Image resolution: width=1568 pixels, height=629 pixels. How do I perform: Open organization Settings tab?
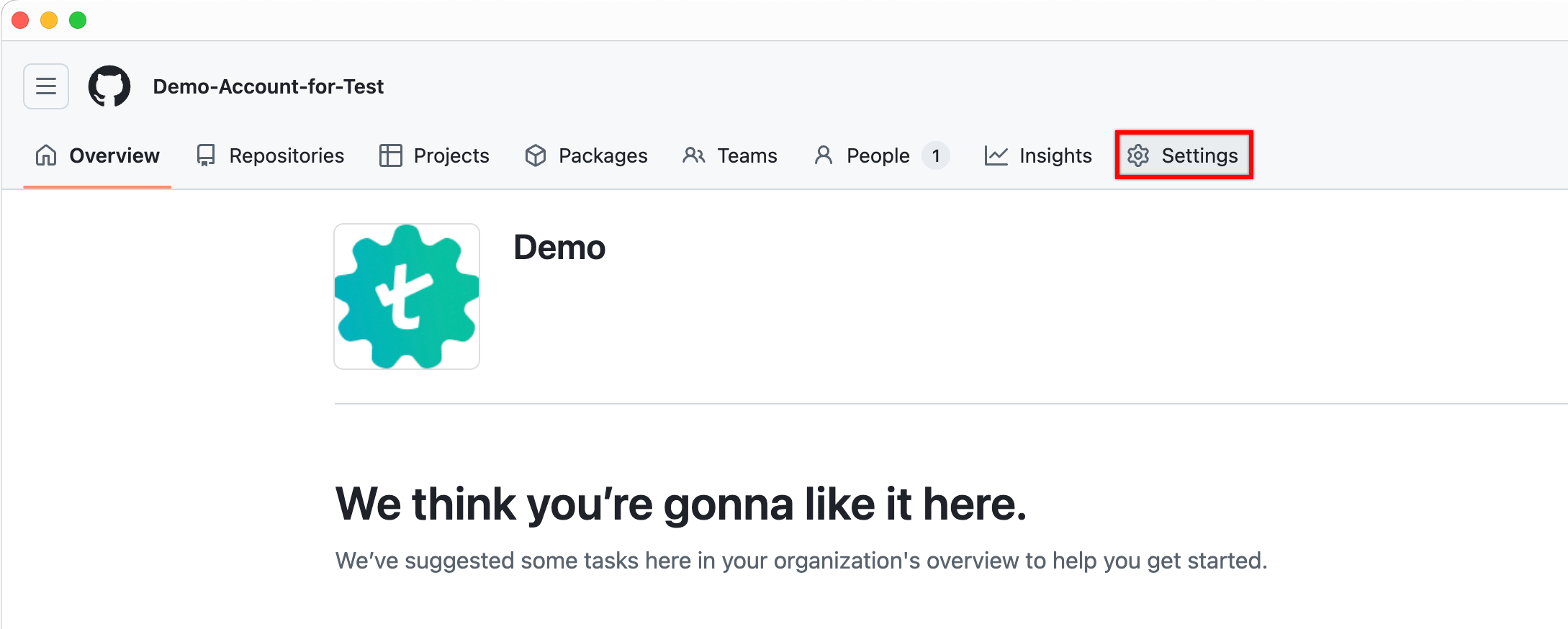pyautogui.click(x=1184, y=155)
